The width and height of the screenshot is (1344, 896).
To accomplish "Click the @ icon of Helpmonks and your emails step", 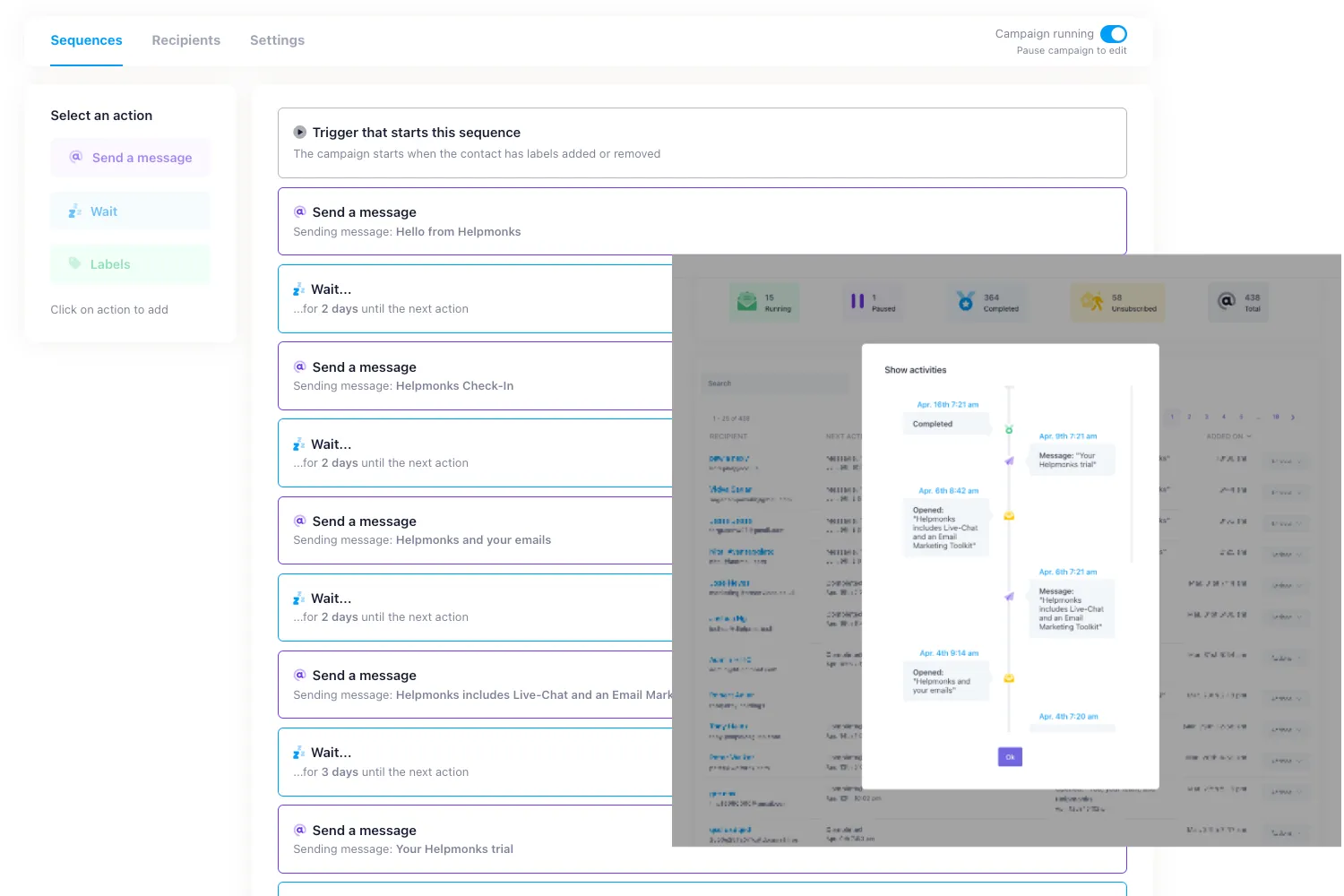I will pos(300,521).
